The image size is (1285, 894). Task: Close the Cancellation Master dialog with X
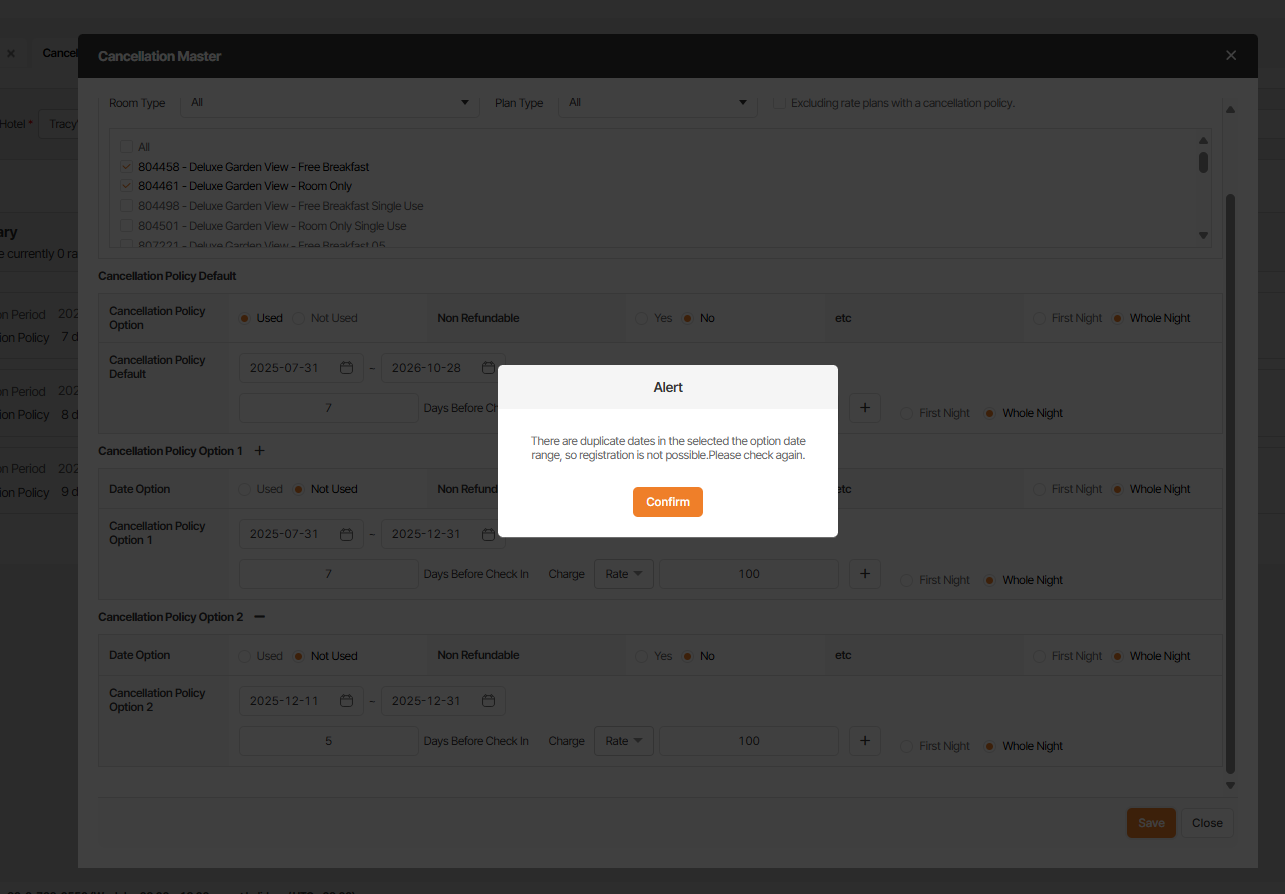coord(1231,56)
